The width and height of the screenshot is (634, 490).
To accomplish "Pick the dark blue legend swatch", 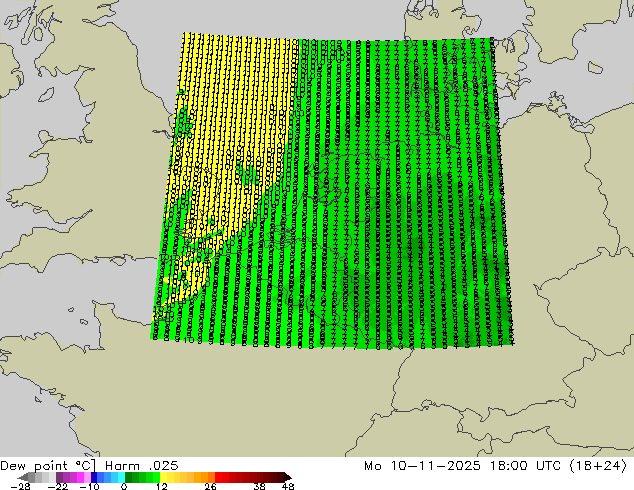I will pyautogui.click(x=94, y=478).
